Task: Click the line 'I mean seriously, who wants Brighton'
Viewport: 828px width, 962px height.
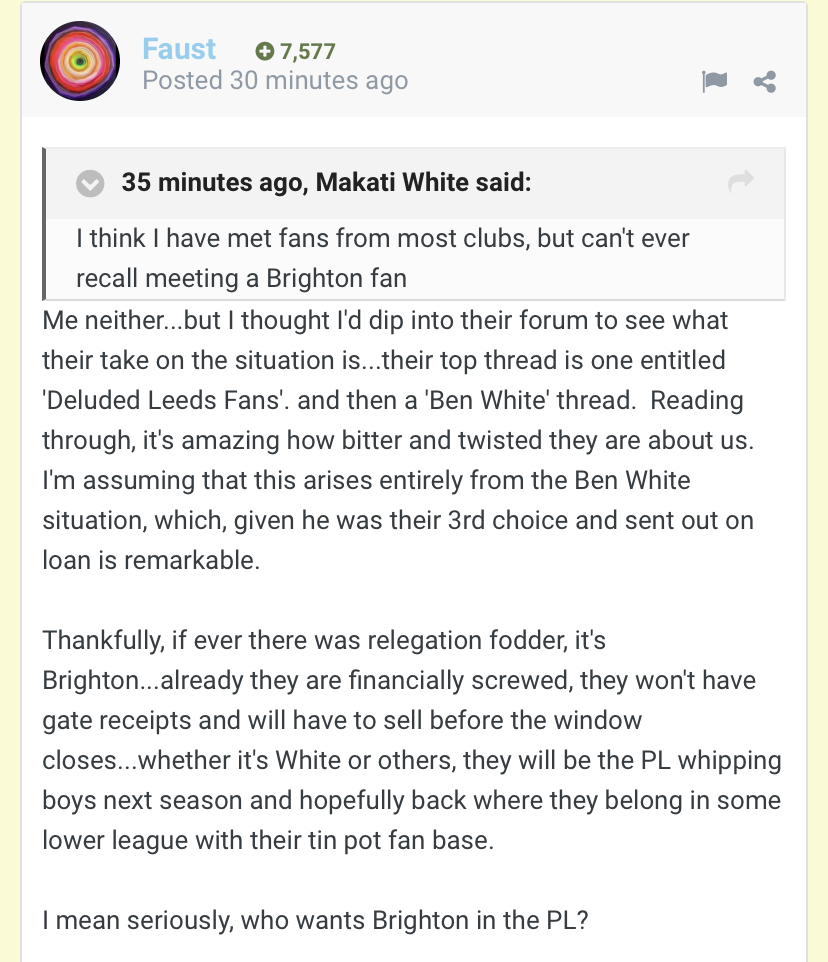Action: click(315, 920)
